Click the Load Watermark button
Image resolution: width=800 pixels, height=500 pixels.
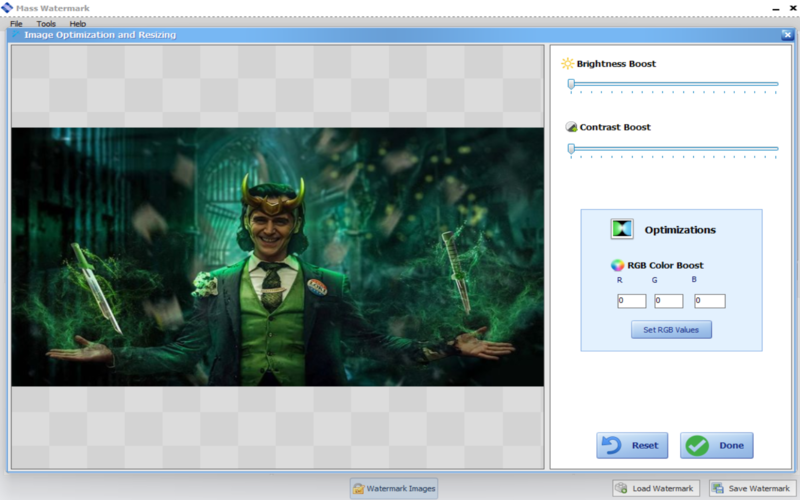click(x=656, y=488)
